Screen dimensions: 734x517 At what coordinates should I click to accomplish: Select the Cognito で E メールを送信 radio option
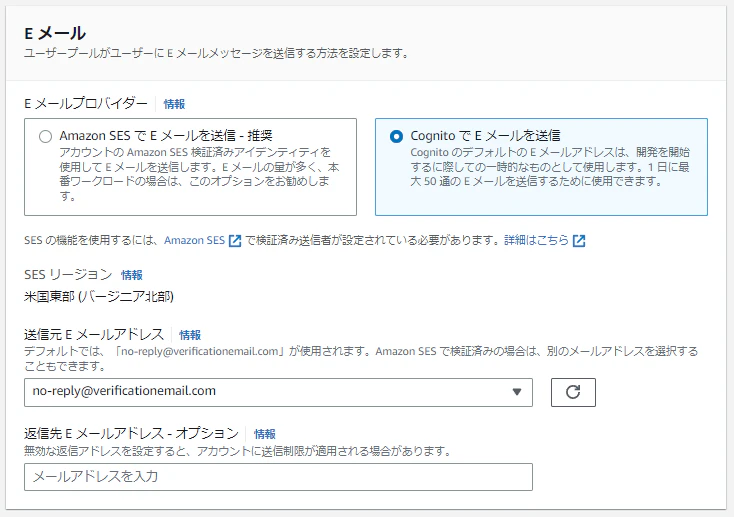pyautogui.click(x=396, y=137)
